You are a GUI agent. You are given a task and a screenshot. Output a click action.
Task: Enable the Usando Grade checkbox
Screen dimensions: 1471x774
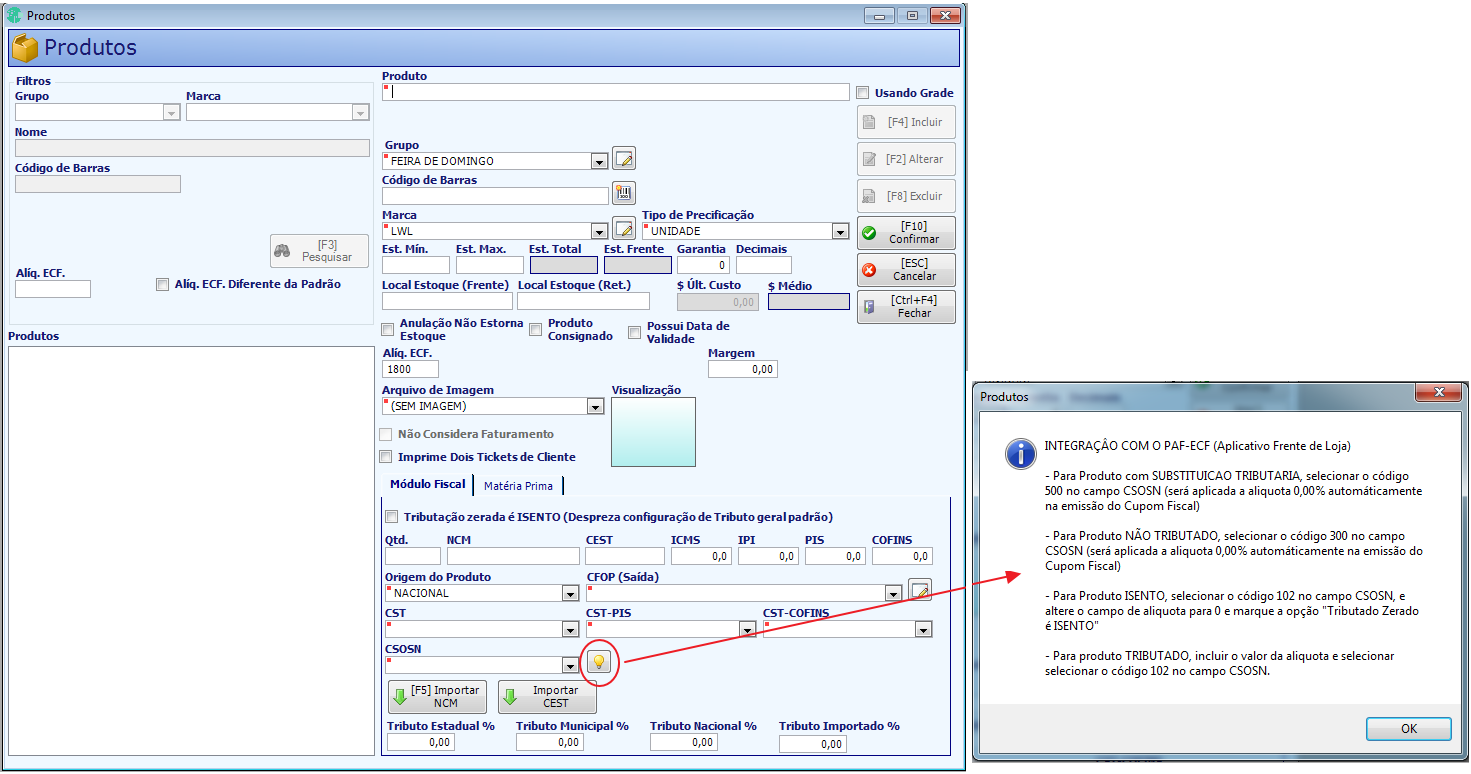point(862,93)
